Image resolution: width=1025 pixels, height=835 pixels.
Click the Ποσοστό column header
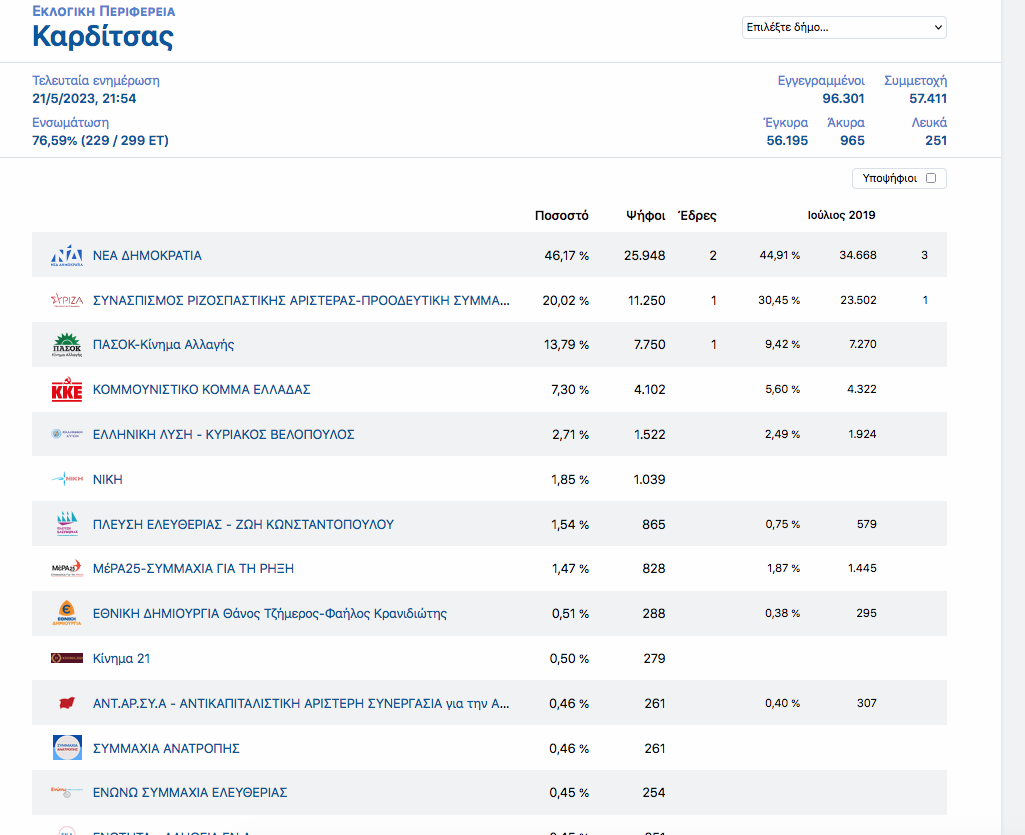point(561,216)
